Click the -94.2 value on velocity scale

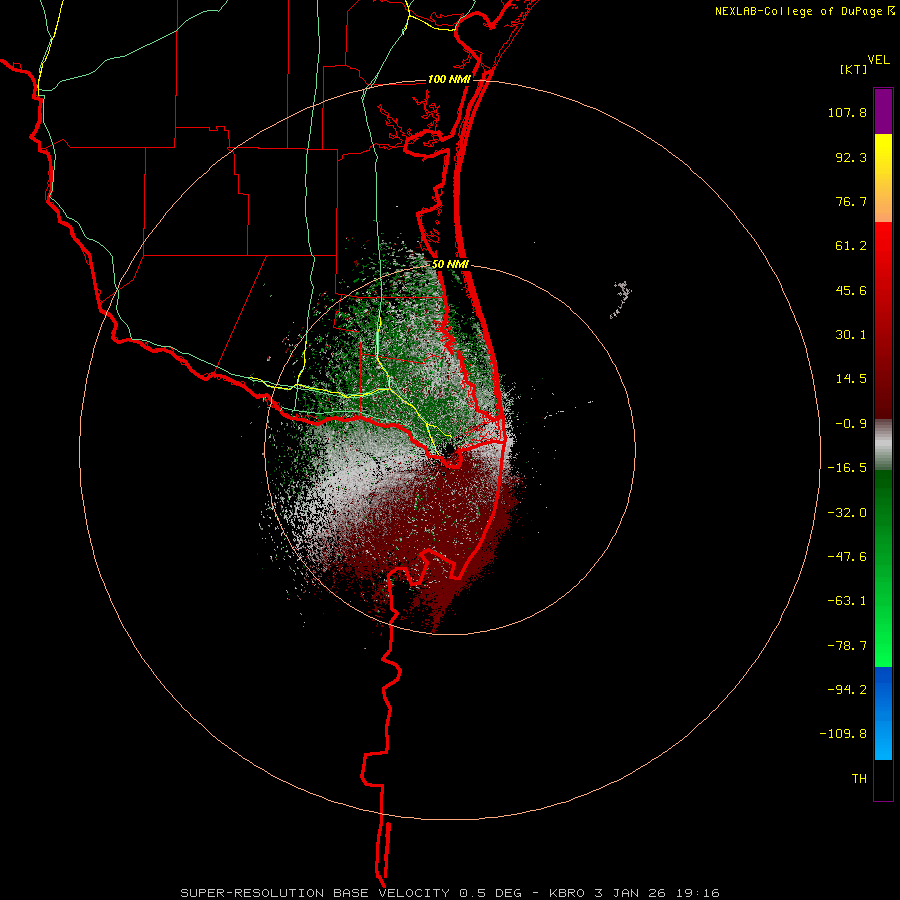click(847, 689)
